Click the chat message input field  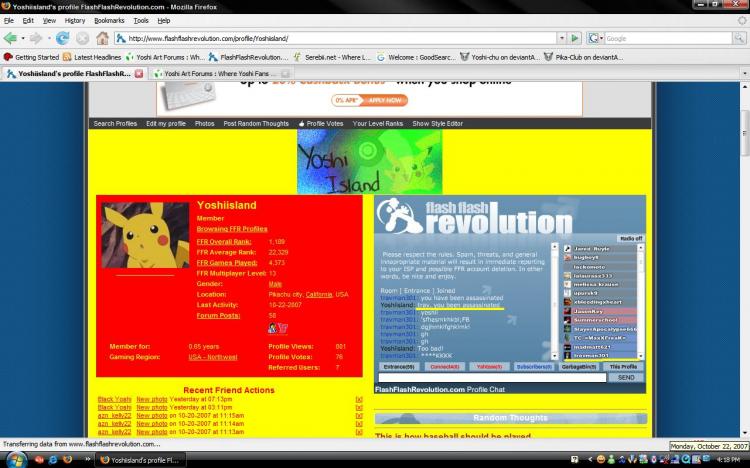pos(492,378)
